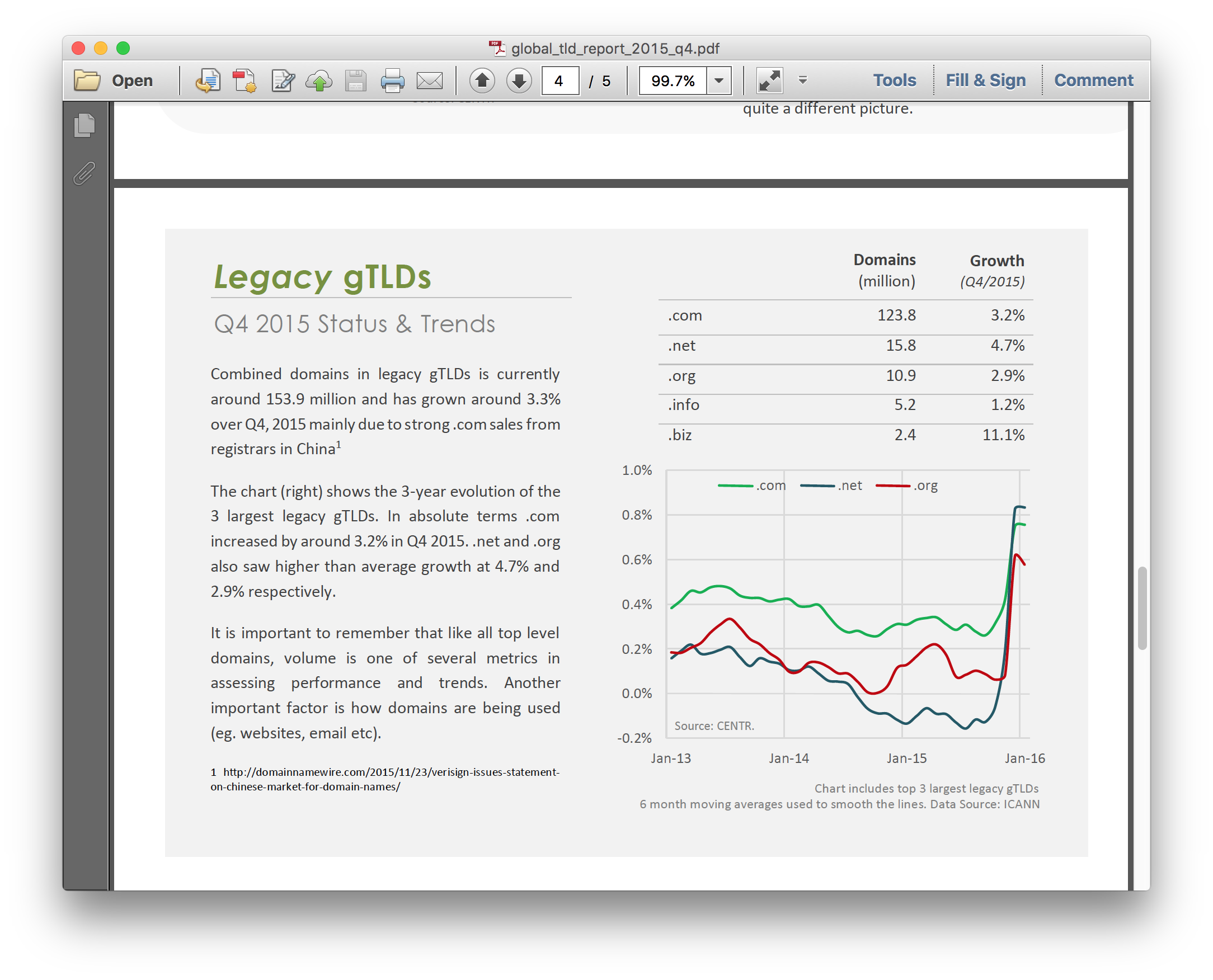
Task: Click the cloud upload icon
Action: pos(319,81)
